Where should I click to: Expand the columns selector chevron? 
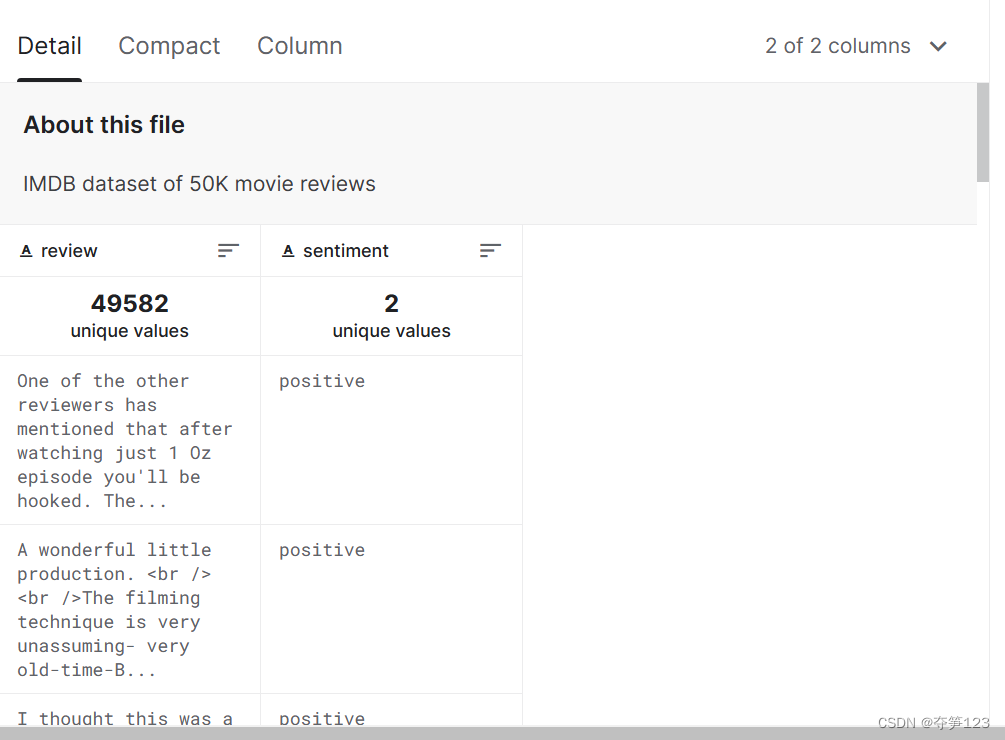[938, 46]
